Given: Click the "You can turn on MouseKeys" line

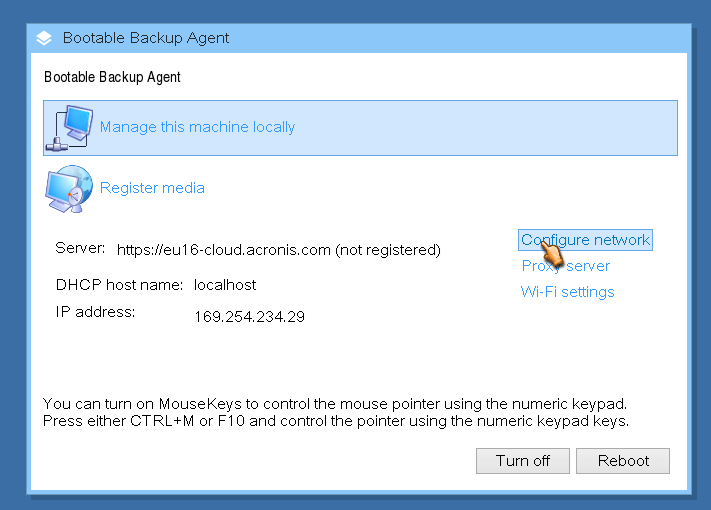Looking at the screenshot, I should [x=335, y=404].
